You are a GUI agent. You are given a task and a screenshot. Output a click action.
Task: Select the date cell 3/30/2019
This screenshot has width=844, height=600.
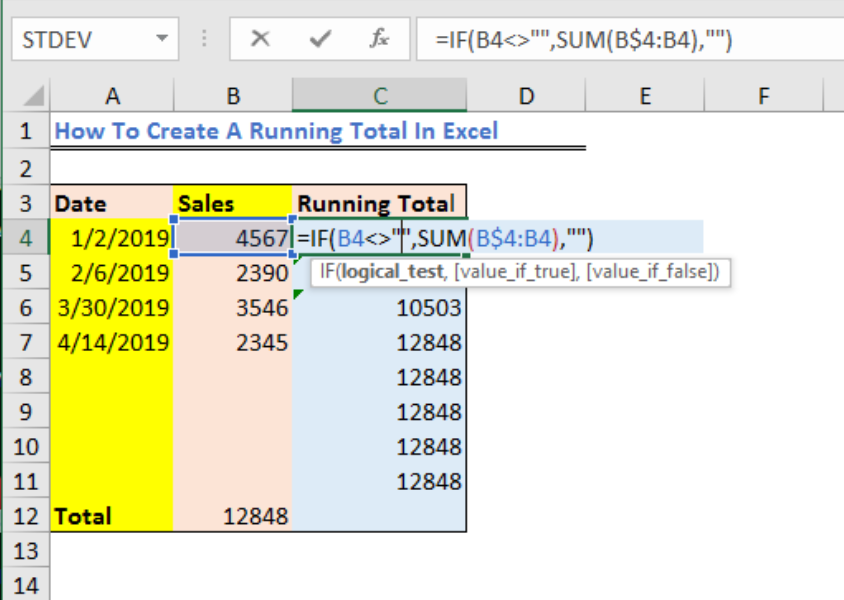tap(112, 307)
